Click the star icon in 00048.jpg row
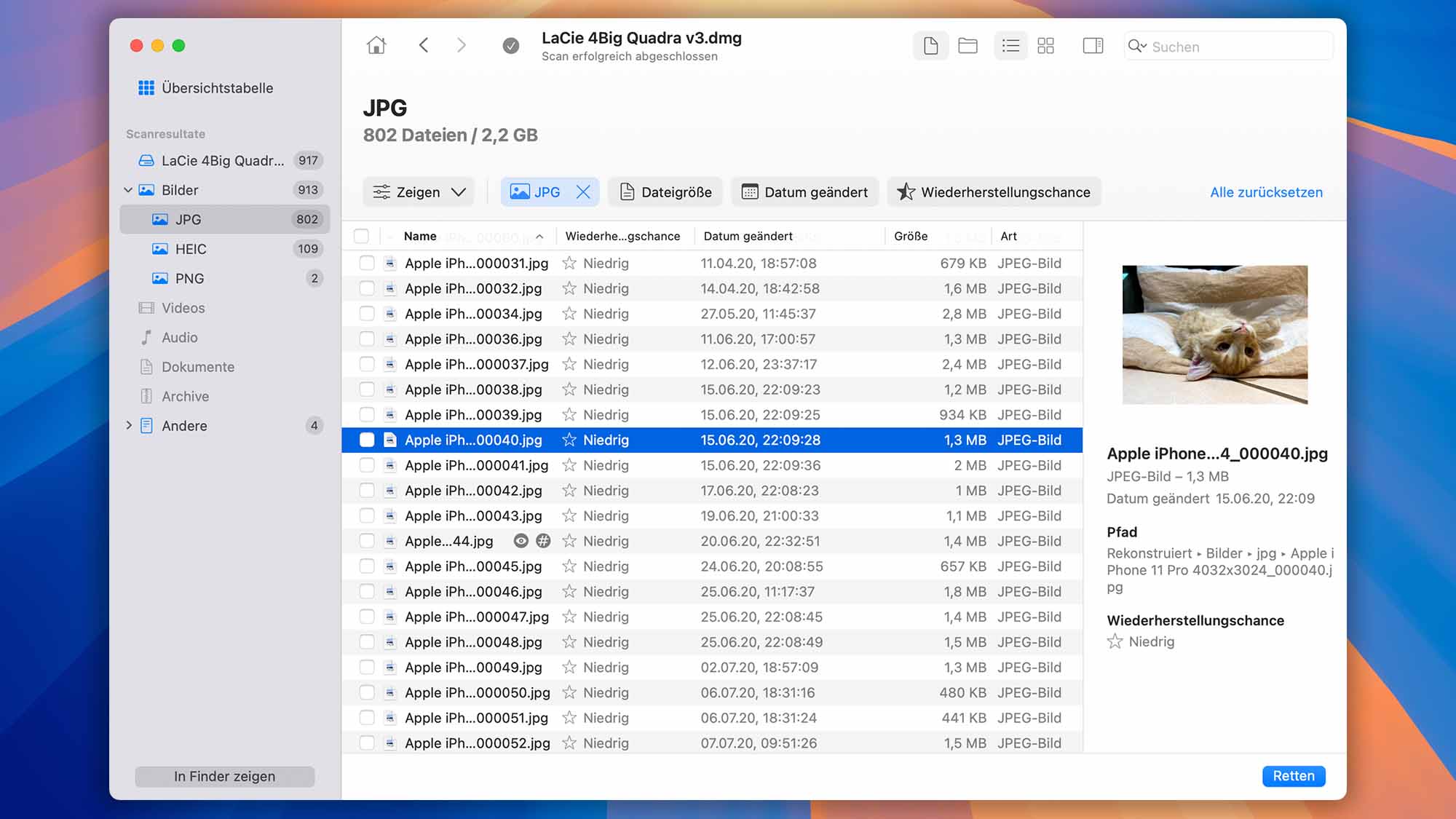Screen dimensions: 1456x819 coord(569,642)
